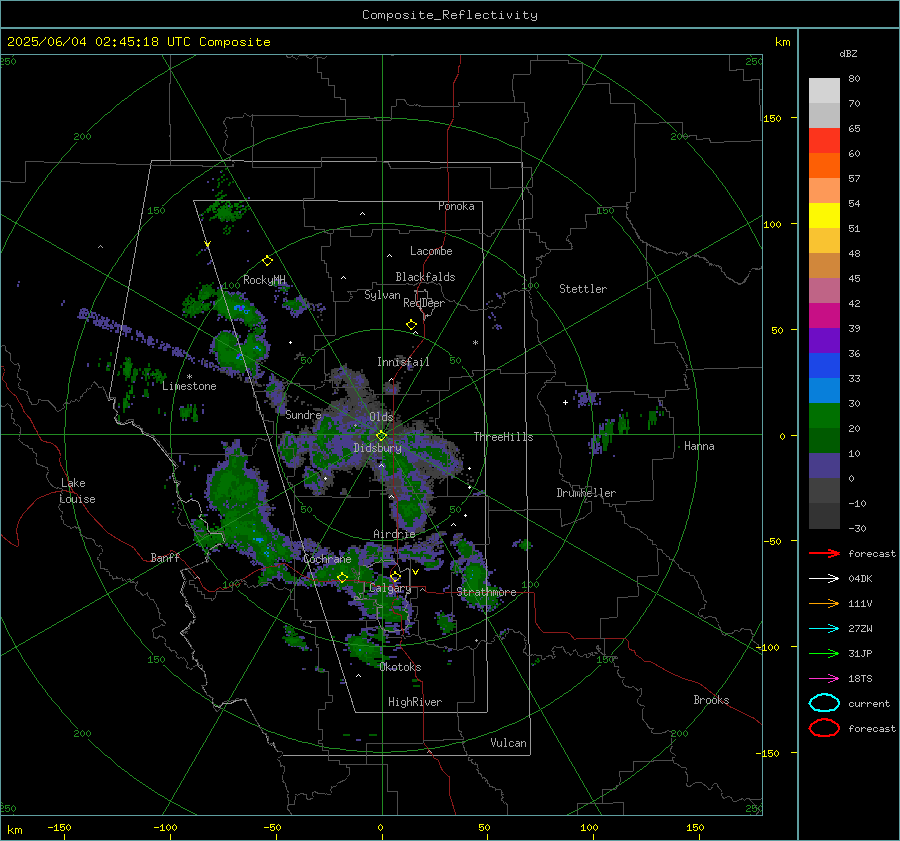Screen dimensions: 900x841
Task: Click the Sylvan label
Action: point(382,295)
